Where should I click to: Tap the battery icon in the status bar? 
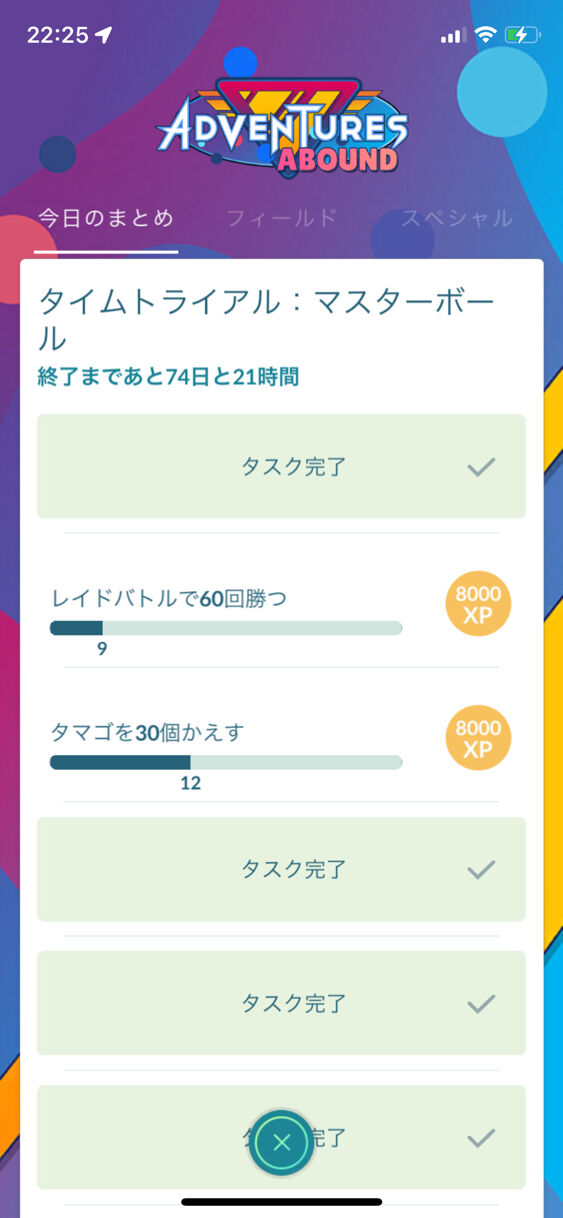pyautogui.click(x=523, y=35)
